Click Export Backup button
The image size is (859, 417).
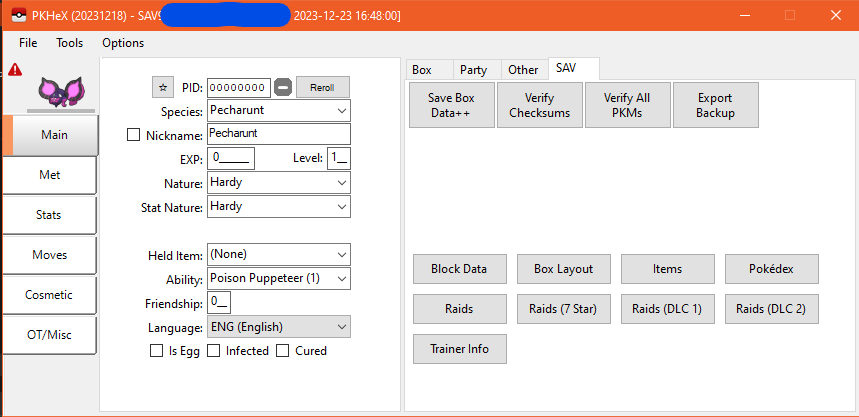click(x=715, y=105)
